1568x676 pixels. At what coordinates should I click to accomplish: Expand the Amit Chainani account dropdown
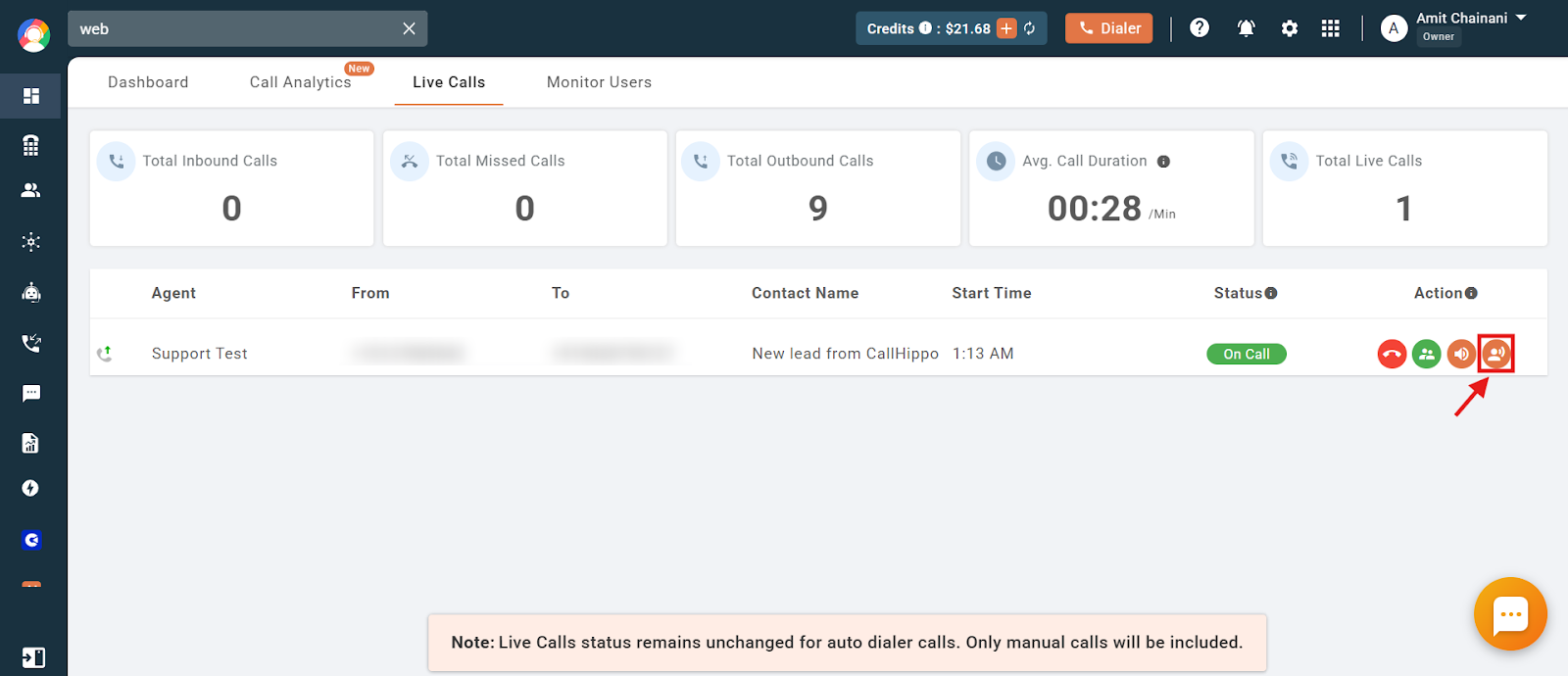click(1521, 18)
